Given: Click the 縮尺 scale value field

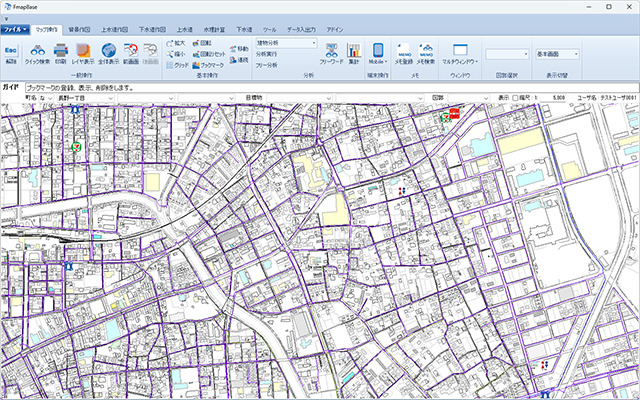Looking at the screenshot, I should click(557, 97).
